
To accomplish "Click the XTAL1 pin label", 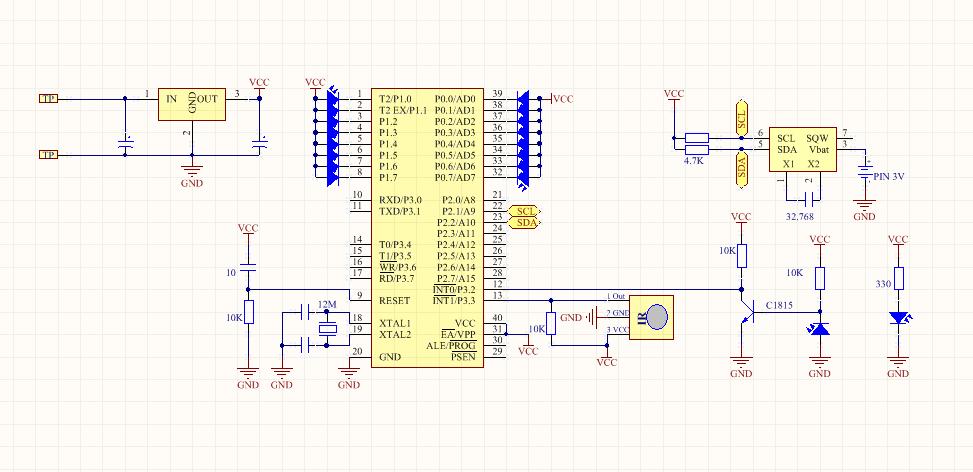I will pos(395,323).
